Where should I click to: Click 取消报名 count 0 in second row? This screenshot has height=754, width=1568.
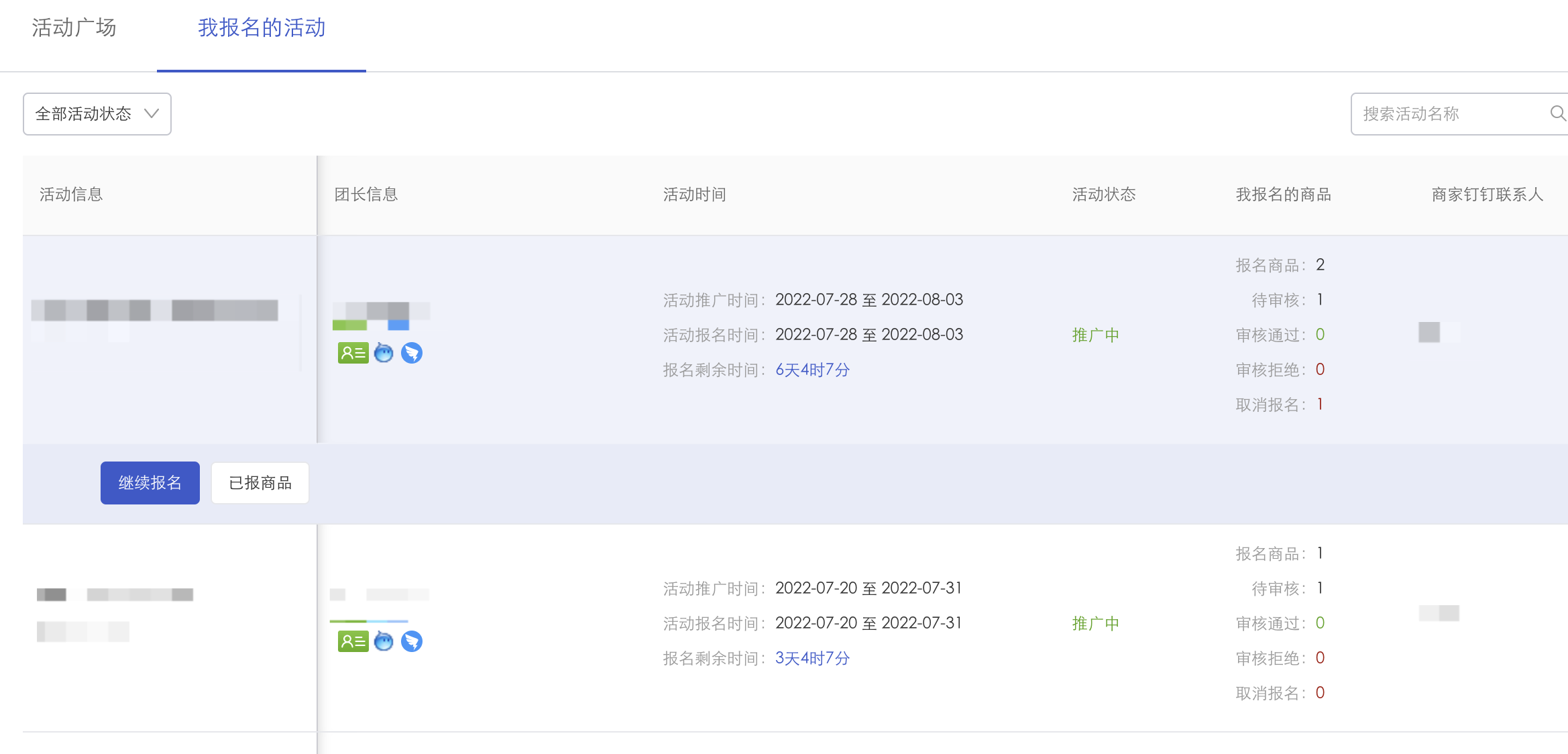pos(1320,693)
